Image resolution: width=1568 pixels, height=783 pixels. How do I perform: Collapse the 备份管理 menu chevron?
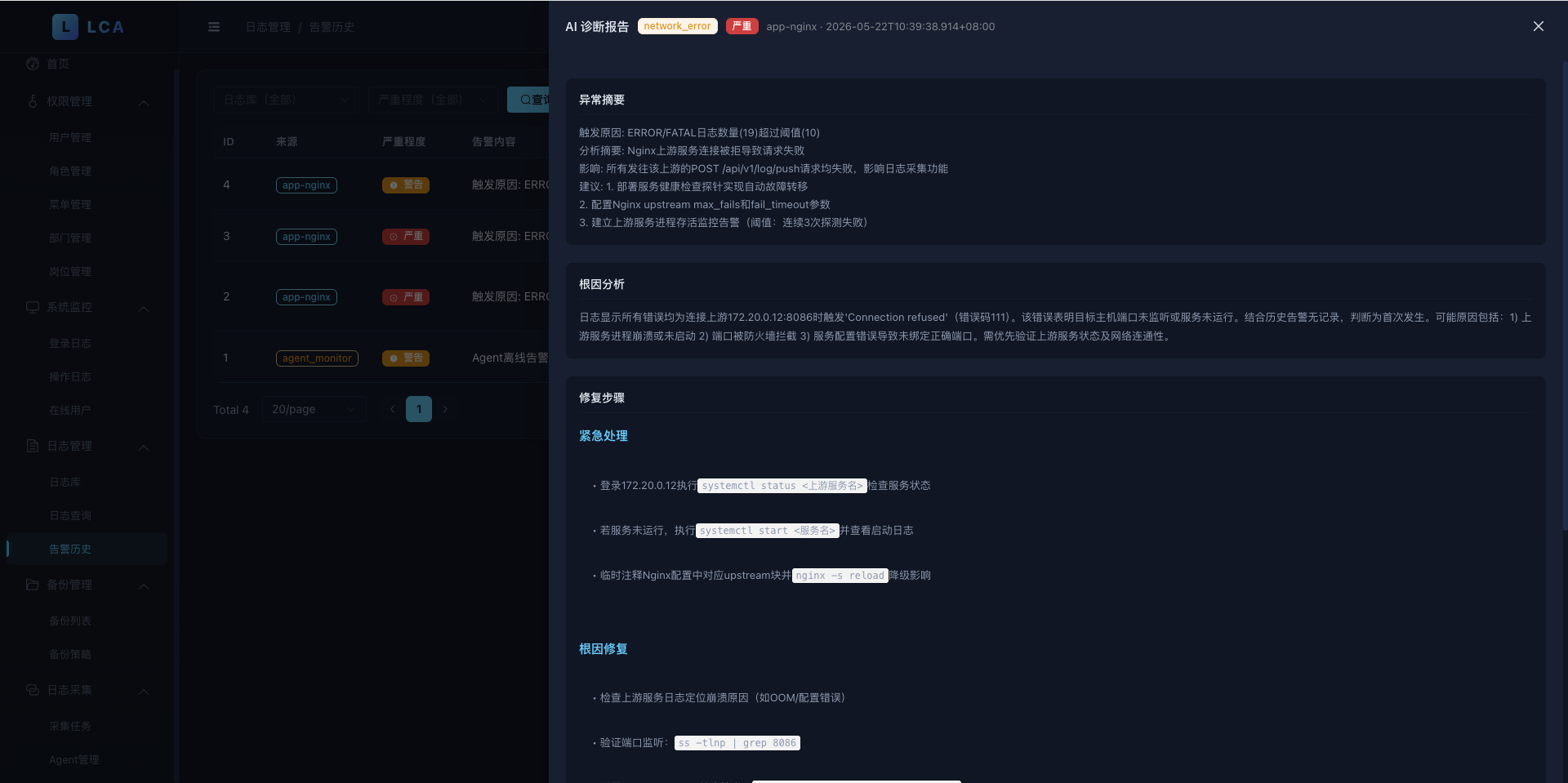pos(144,586)
